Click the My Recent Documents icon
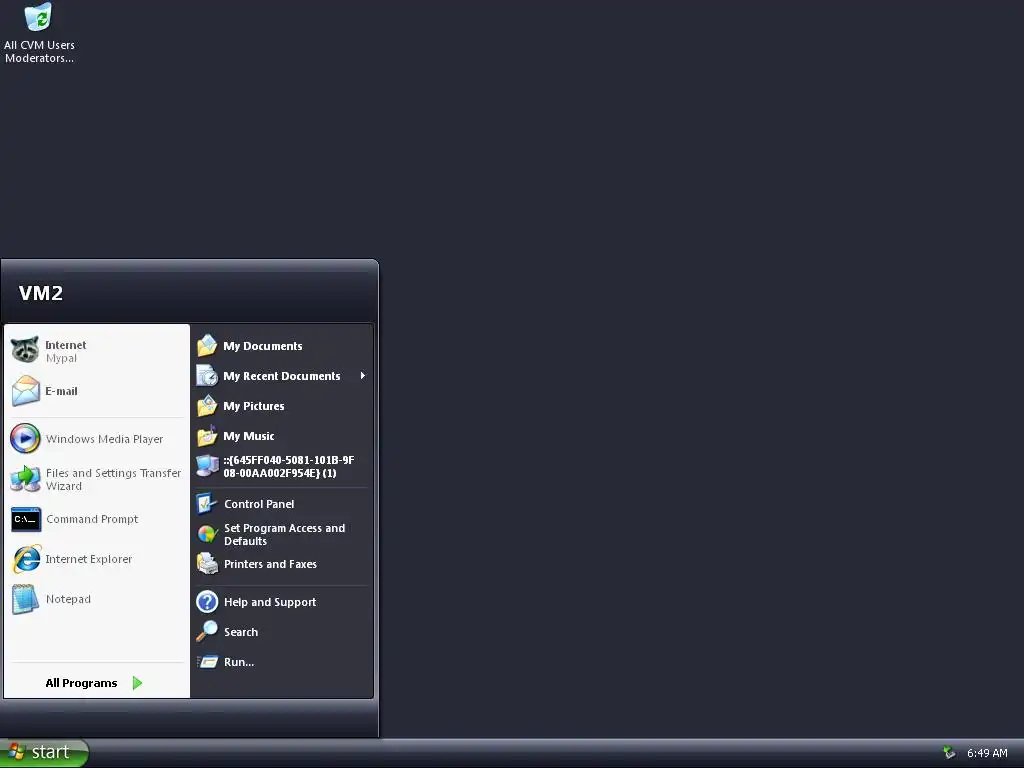1024x768 pixels. coord(207,376)
